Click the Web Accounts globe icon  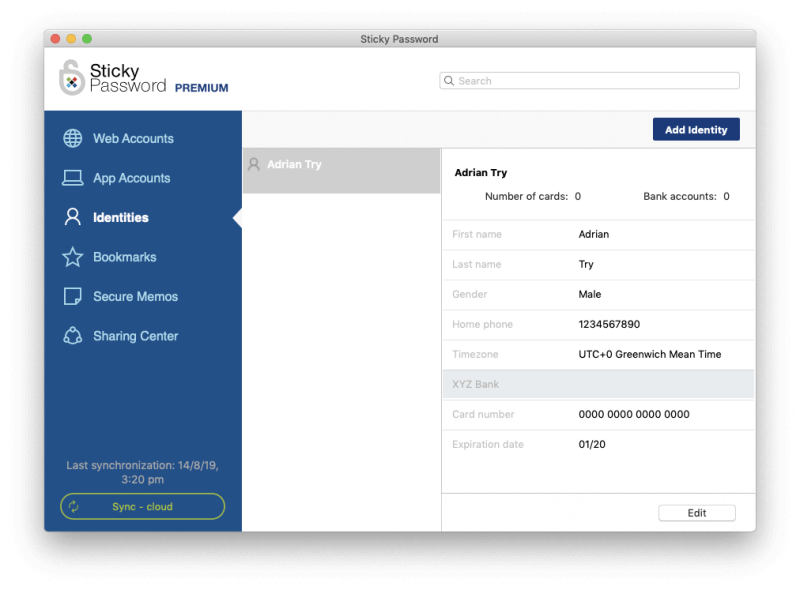[72, 138]
